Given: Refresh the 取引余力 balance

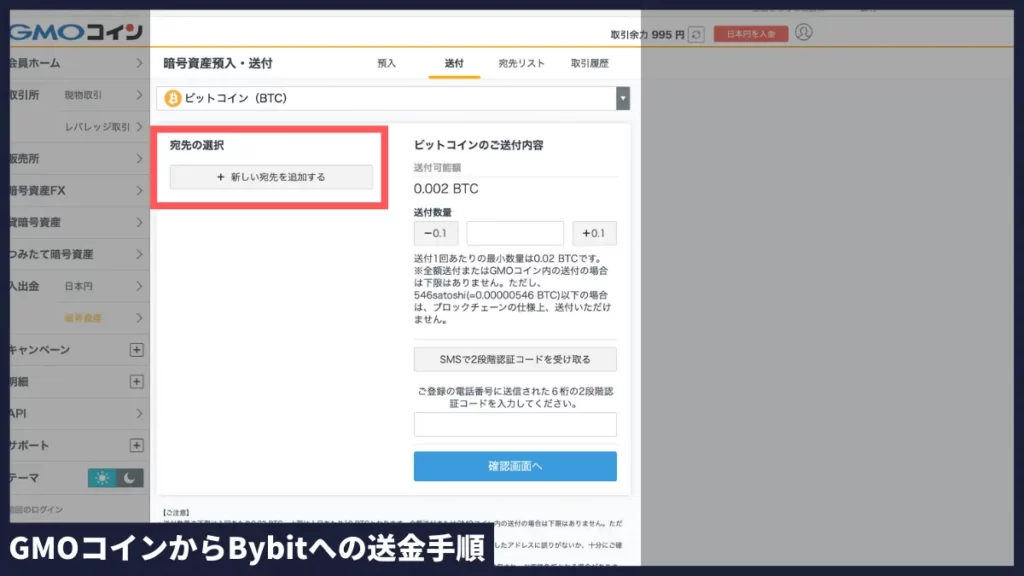Looking at the screenshot, I should 696,34.
